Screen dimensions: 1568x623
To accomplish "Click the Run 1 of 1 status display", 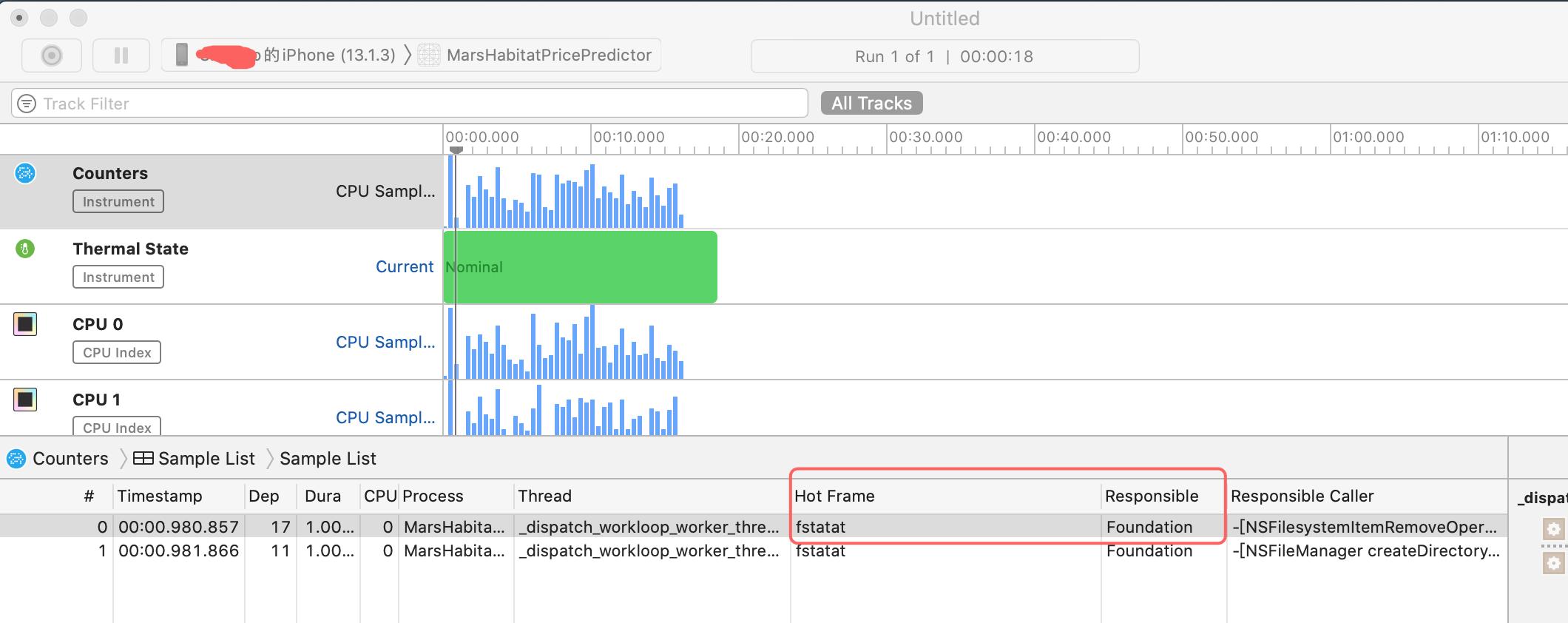I will click(x=944, y=56).
